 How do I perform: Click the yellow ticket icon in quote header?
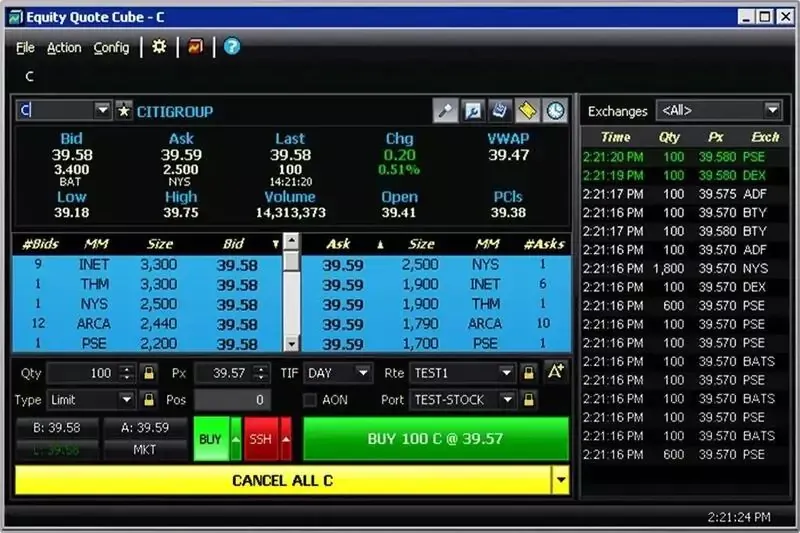point(528,111)
